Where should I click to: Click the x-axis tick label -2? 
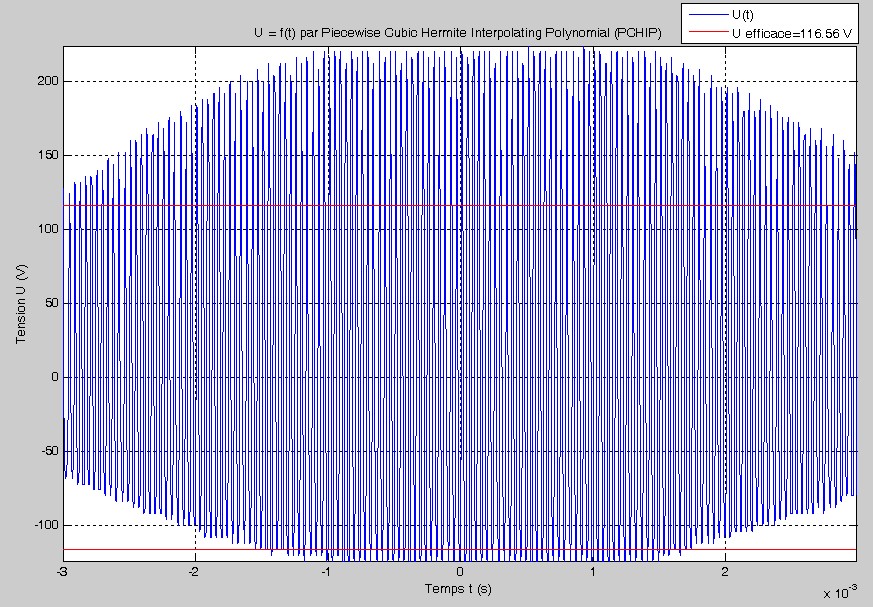click(x=195, y=572)
